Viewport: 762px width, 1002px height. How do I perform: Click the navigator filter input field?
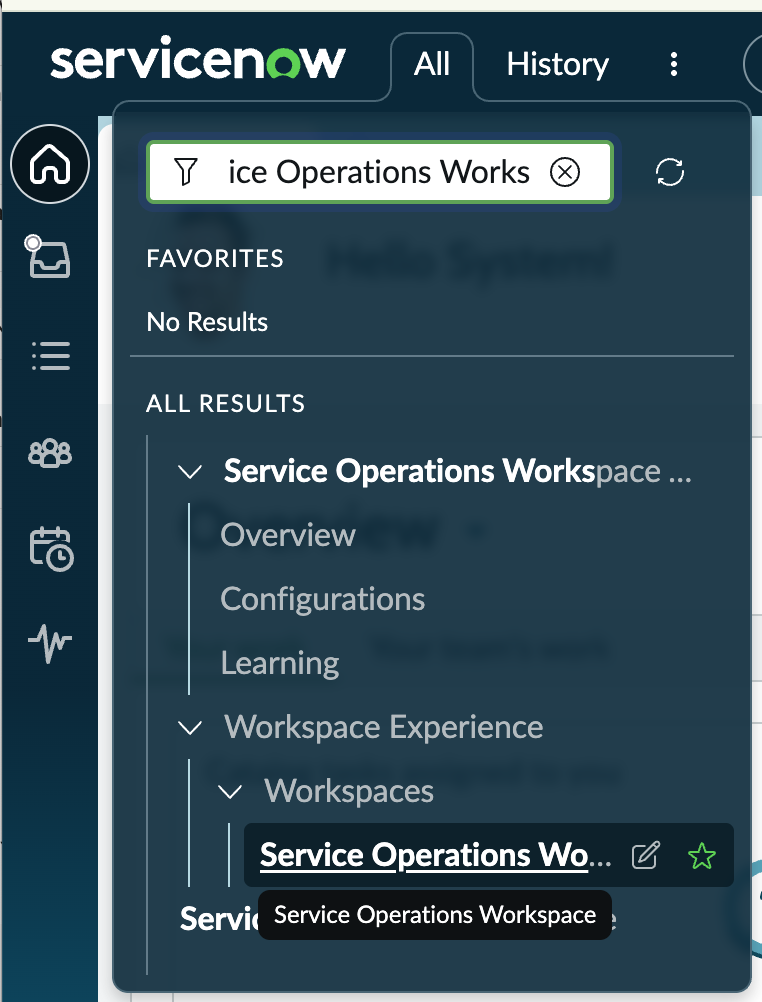point(380,173)
